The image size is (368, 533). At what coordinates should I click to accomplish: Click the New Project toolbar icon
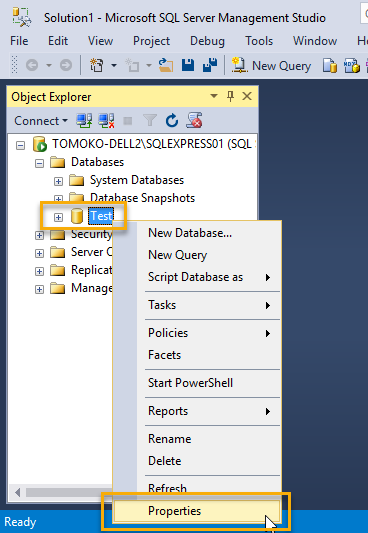(97, 65)
